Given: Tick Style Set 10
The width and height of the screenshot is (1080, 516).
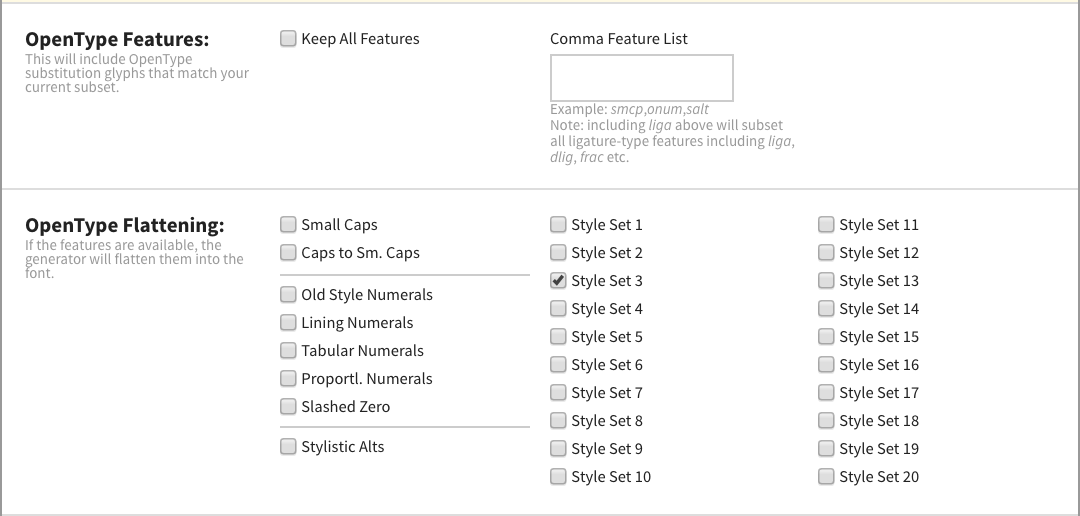Looking at the screenshot, I should click(558, 477).
